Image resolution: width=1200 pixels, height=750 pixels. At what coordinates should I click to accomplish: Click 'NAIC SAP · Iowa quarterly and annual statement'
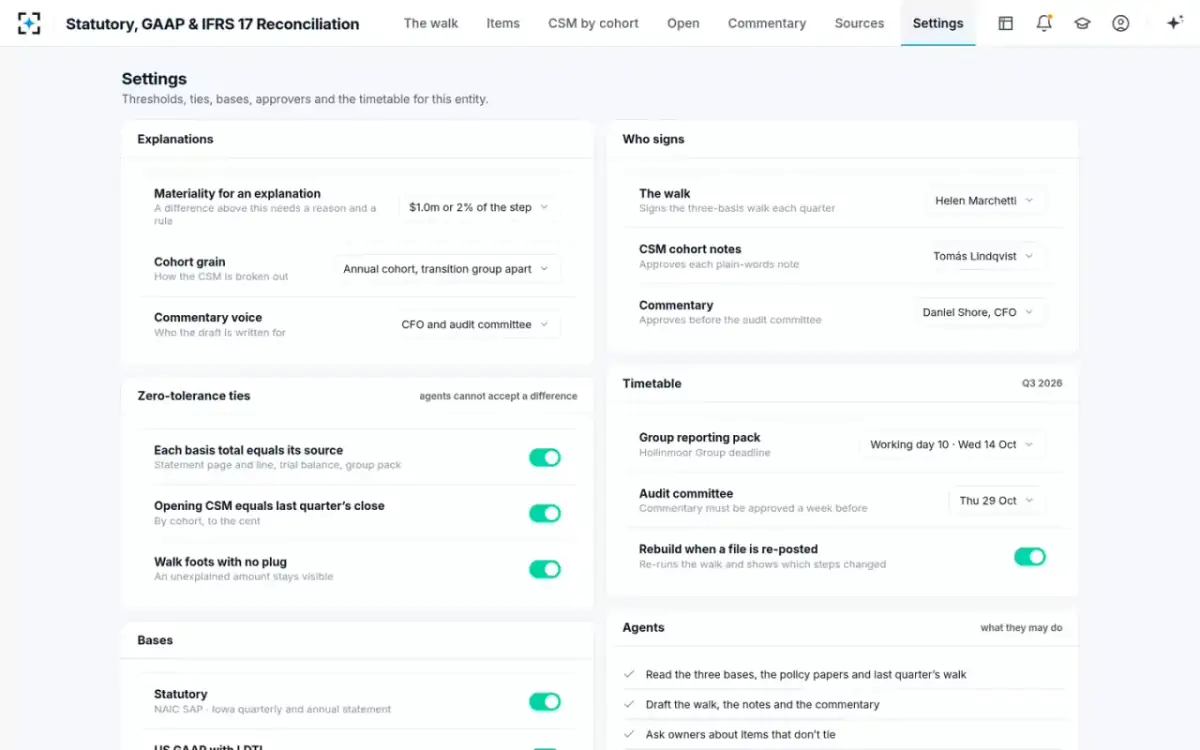point(272,710)
